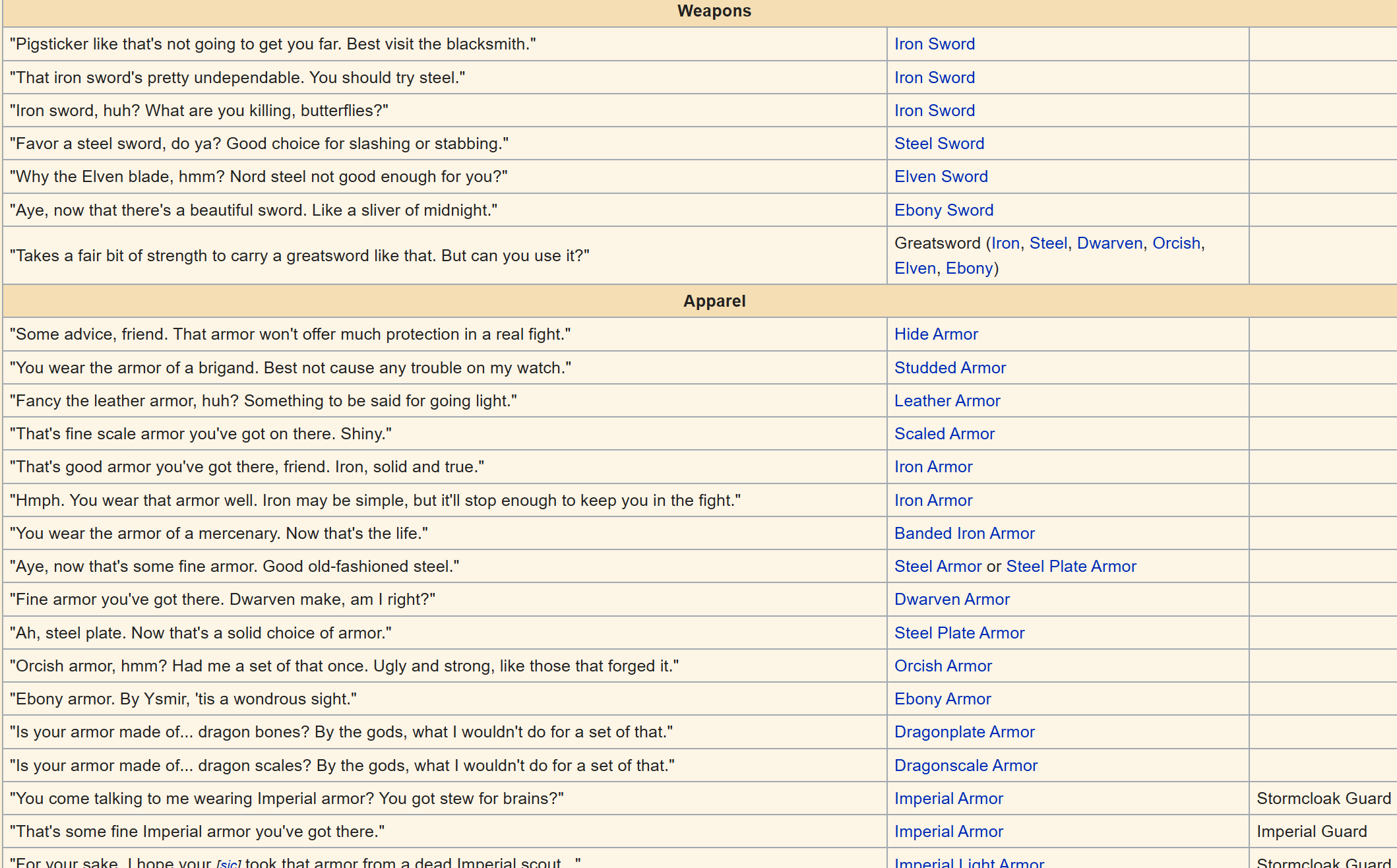Open the Ebony Sword page link
The width and height of the screenshot is (1397, 868).
tap(943, 210)
